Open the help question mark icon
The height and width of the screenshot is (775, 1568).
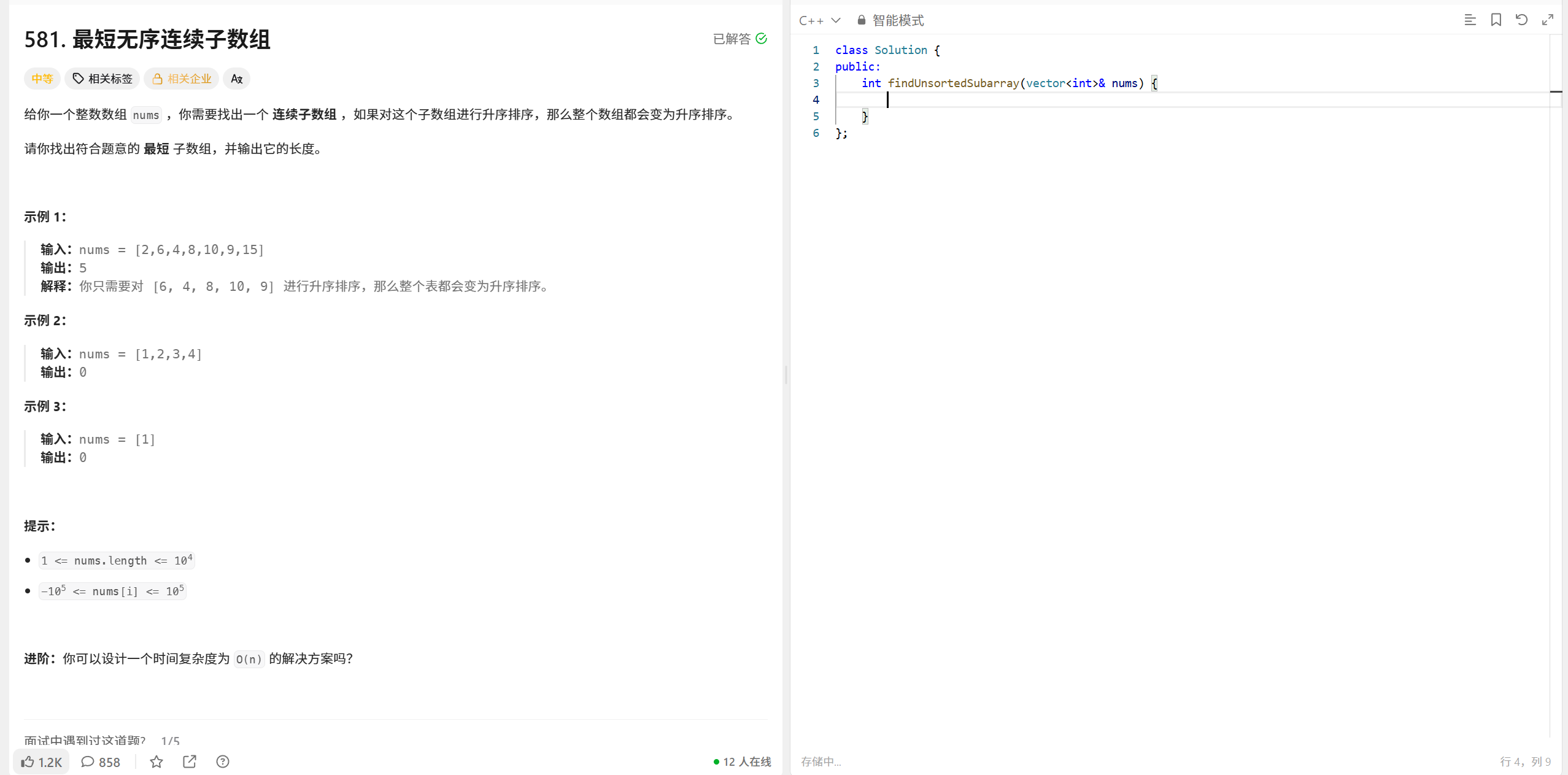pyautogui.click(x=223, y=762)
